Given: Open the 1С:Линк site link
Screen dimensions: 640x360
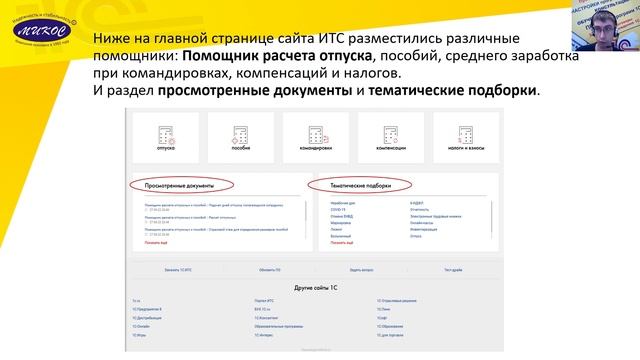Looking at the screenshot, I should coord(383,309).
